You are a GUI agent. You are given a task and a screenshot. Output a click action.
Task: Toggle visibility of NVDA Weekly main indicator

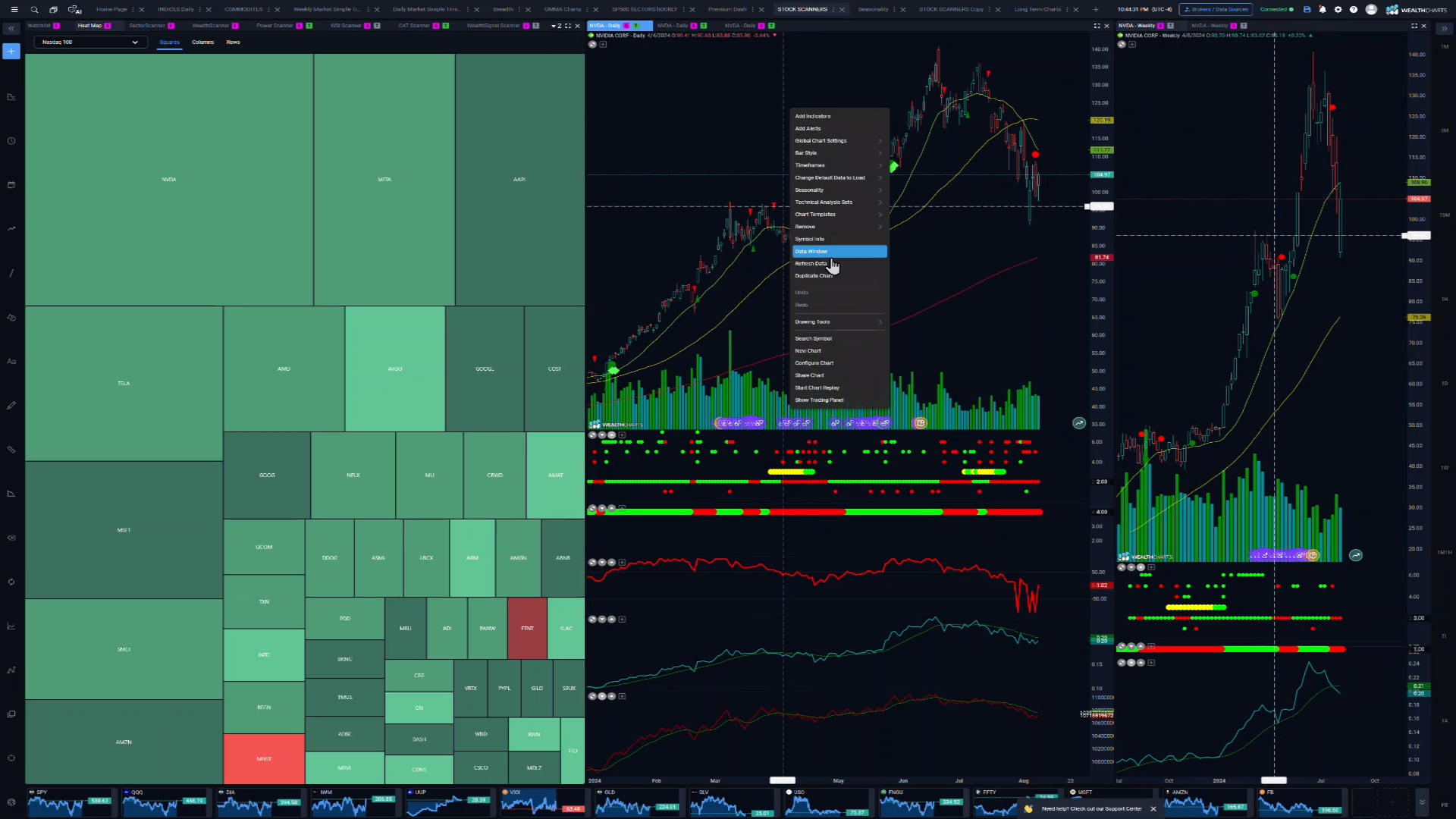click(1122, 45)
